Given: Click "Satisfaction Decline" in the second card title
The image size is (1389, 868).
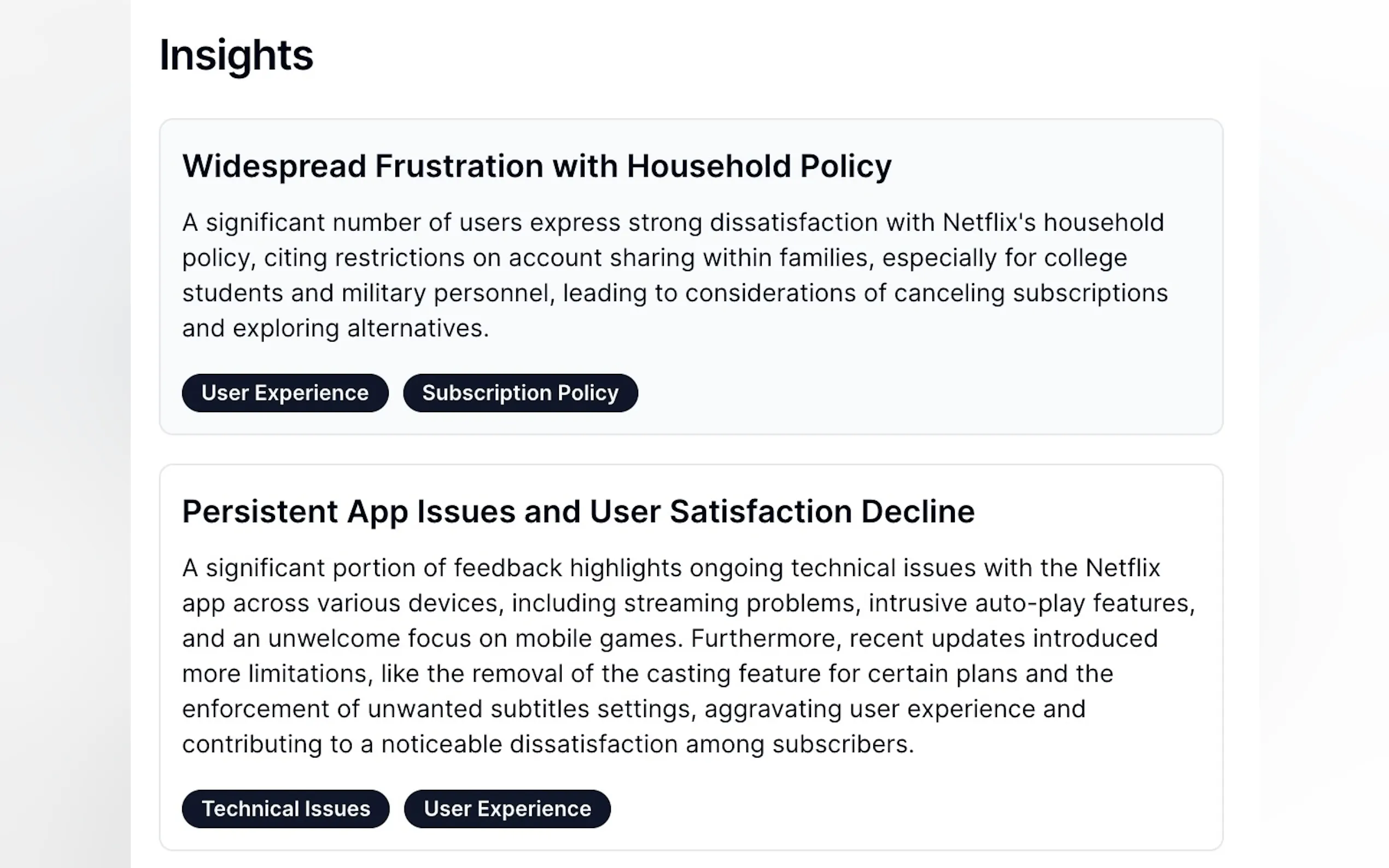Looking at the screenshot, I should point(822,512).
